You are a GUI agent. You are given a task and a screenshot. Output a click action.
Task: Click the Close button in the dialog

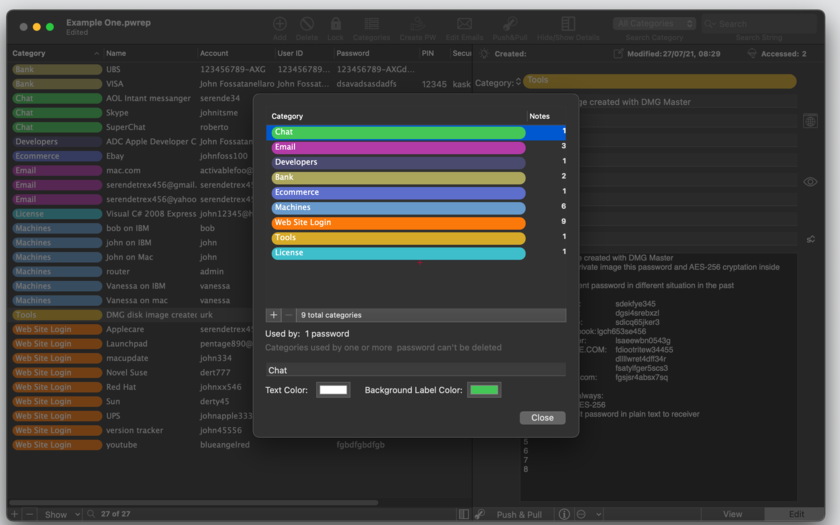(542, 418)
